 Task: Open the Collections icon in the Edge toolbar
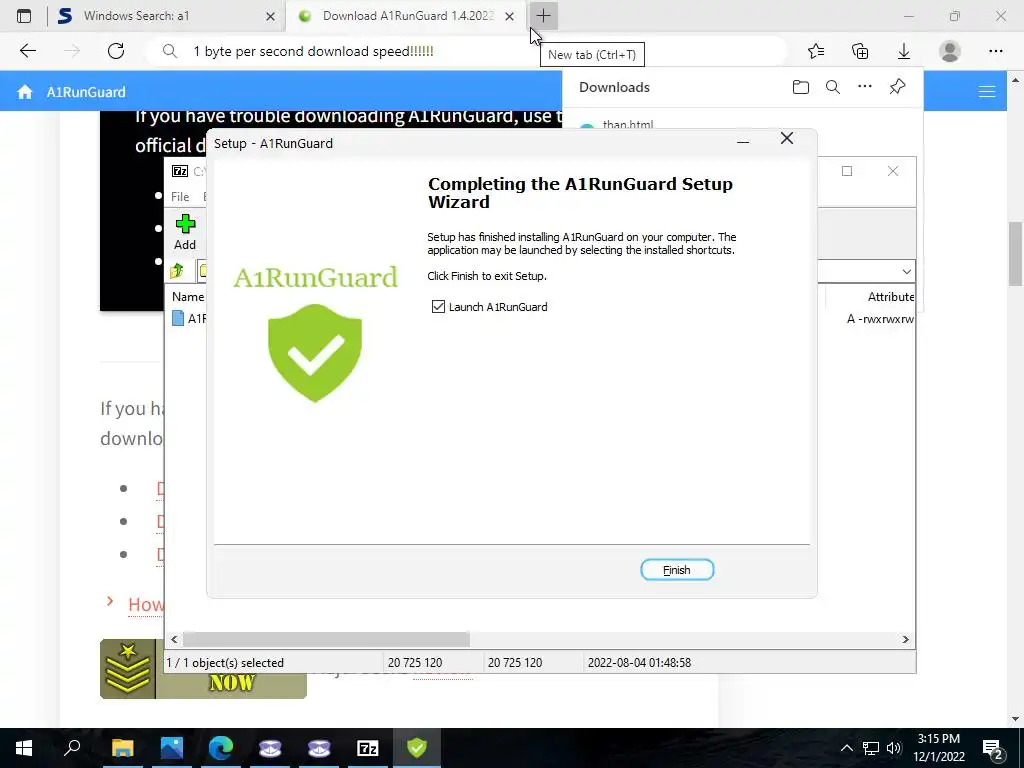coord(860,51)
